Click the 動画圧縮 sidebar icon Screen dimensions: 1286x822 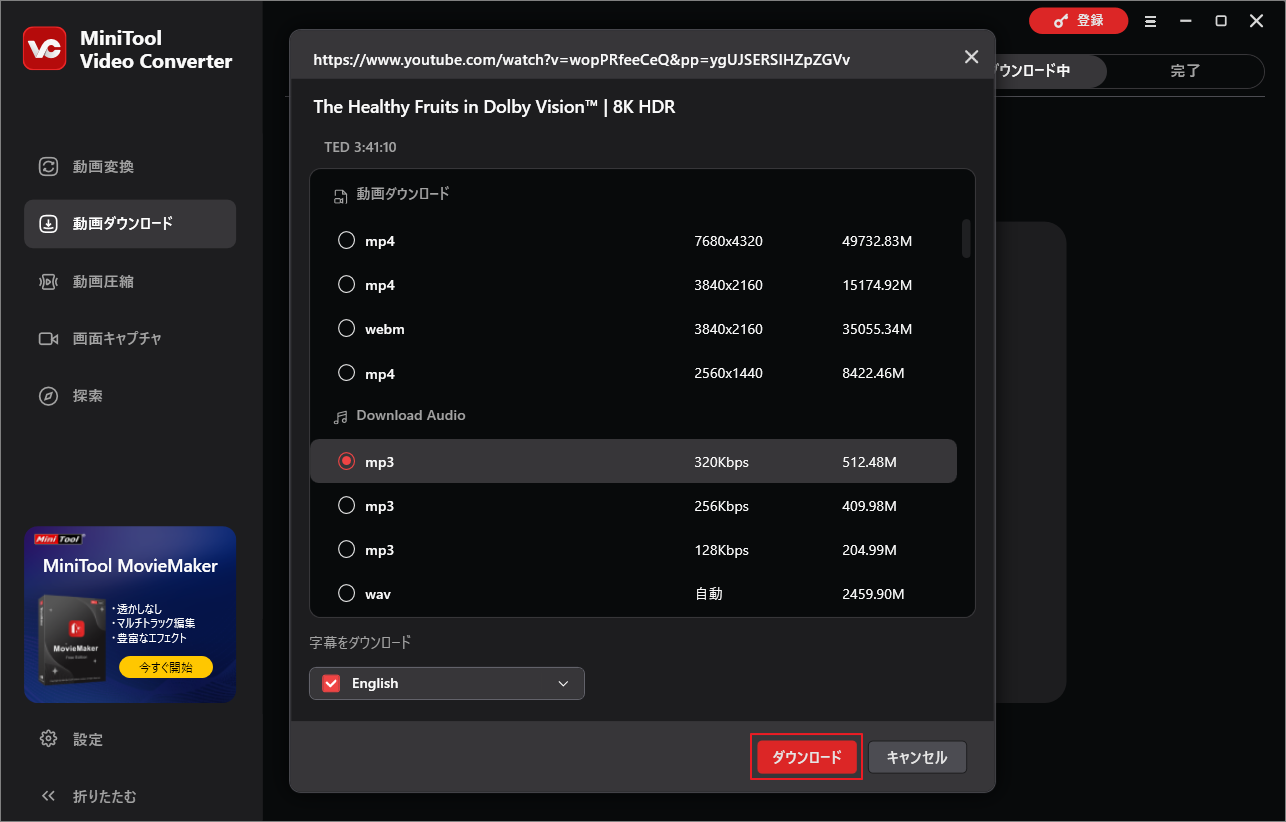[48, 282]
